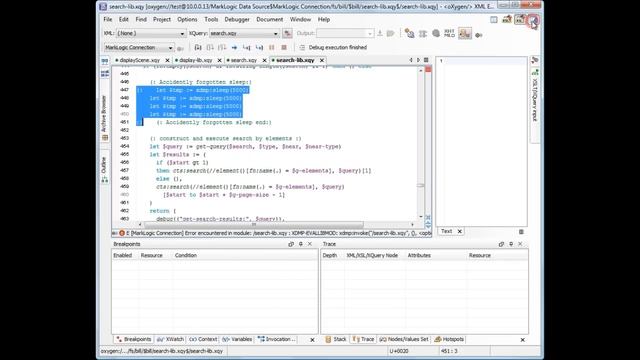Open the Debugger menu

click(237, 19)
